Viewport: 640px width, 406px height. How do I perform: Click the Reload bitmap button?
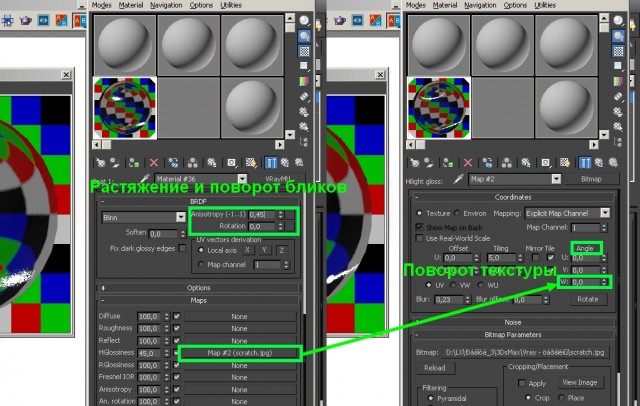434,368
